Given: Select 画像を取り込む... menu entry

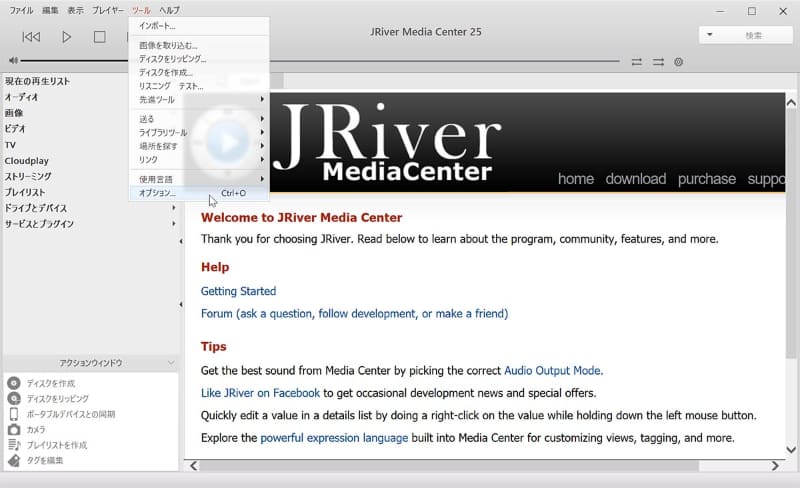Looking at the screenshot, I should [x=199, y=45].
